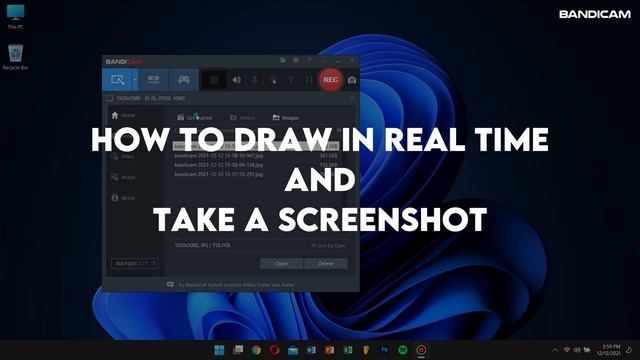Show hidden system tray icons
Viewport: 640px width, 360px height.
(x=555, y=350)
